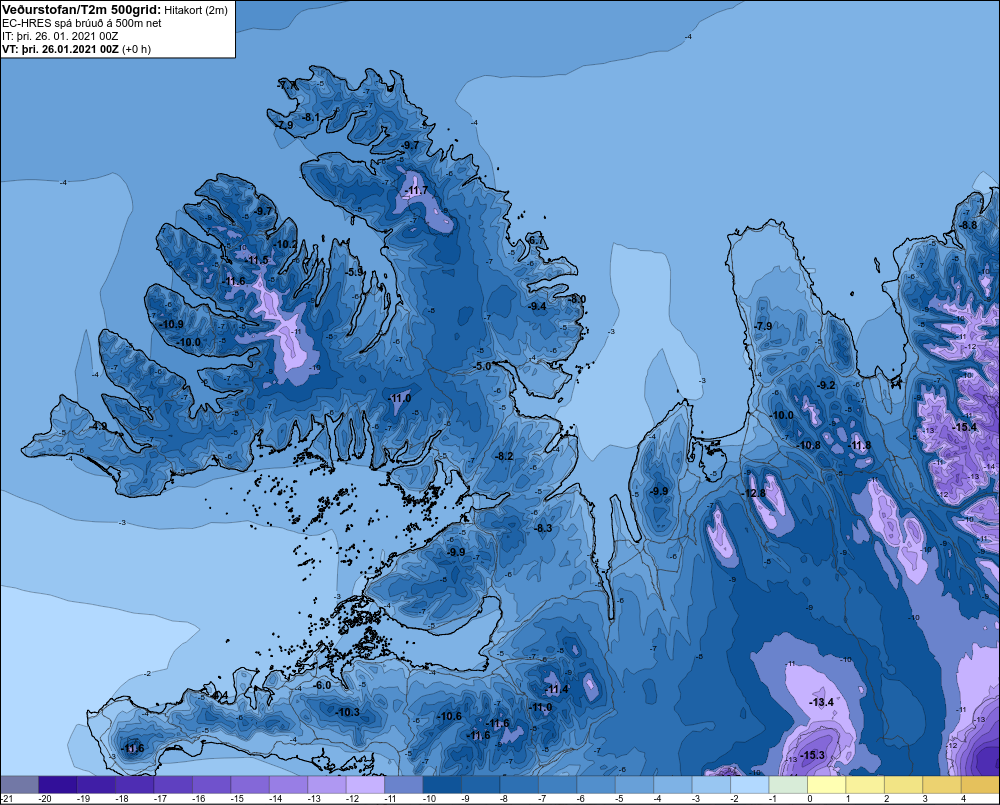Click the pale green legend swatch before 0
1000x805 pixels.
tap(788, 785)
